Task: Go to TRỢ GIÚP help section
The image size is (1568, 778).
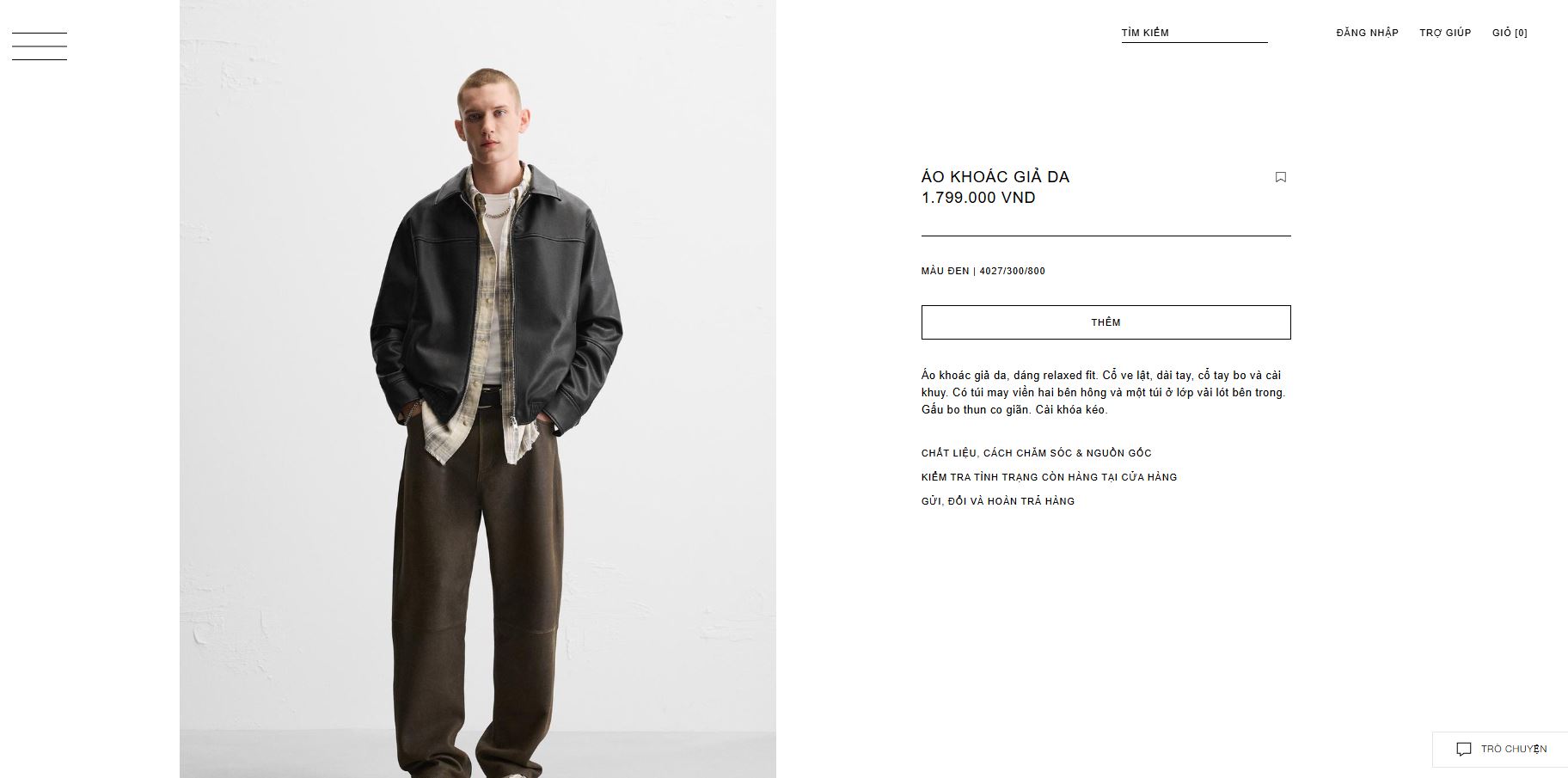Action: [1445, 33]
